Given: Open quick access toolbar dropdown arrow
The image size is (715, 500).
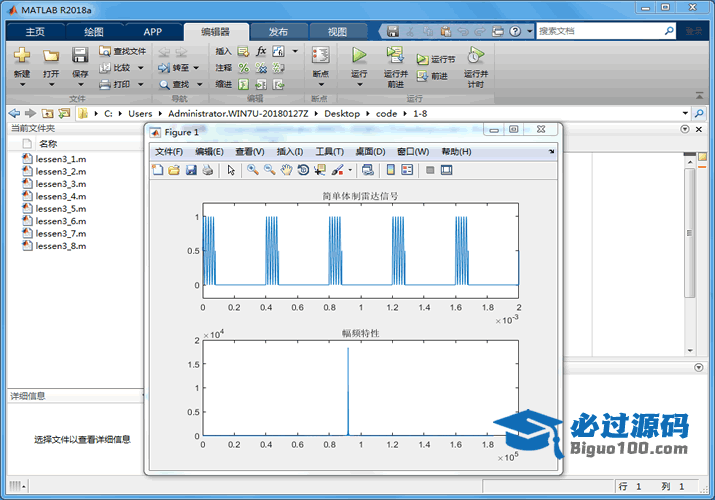Looking at the screenshot, I should tap(529, 31).
